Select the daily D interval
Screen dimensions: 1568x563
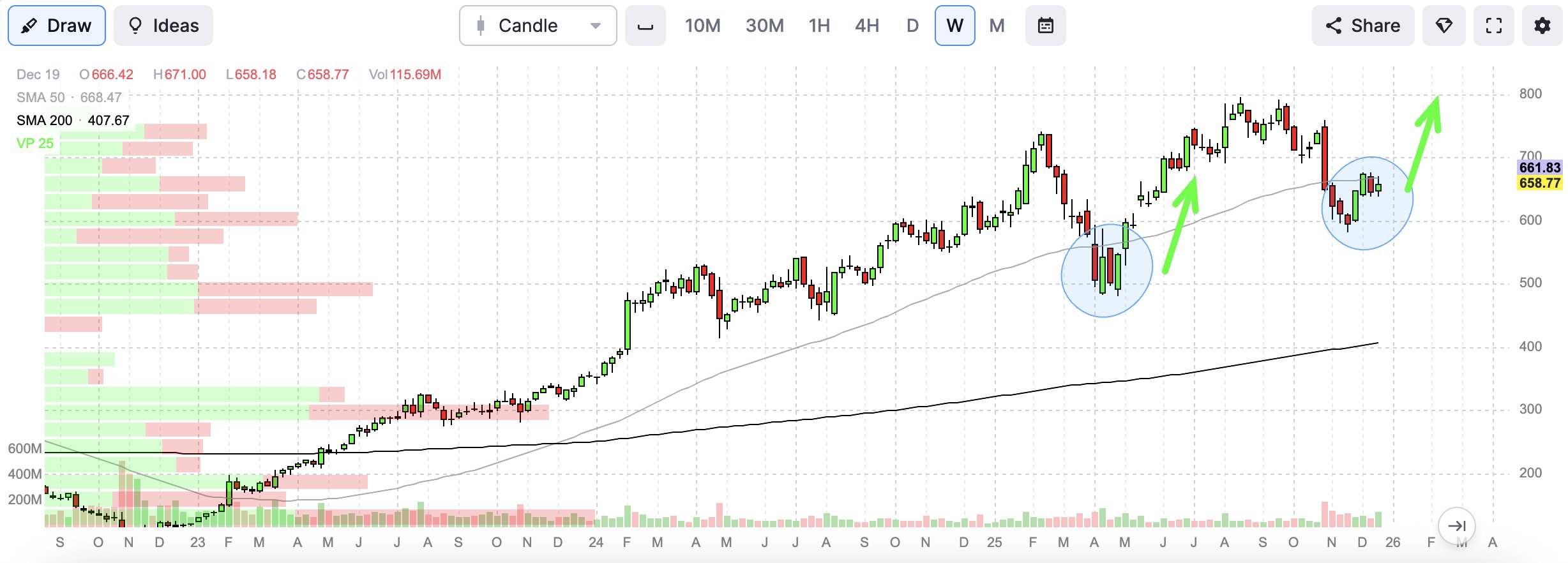[912, 26]
